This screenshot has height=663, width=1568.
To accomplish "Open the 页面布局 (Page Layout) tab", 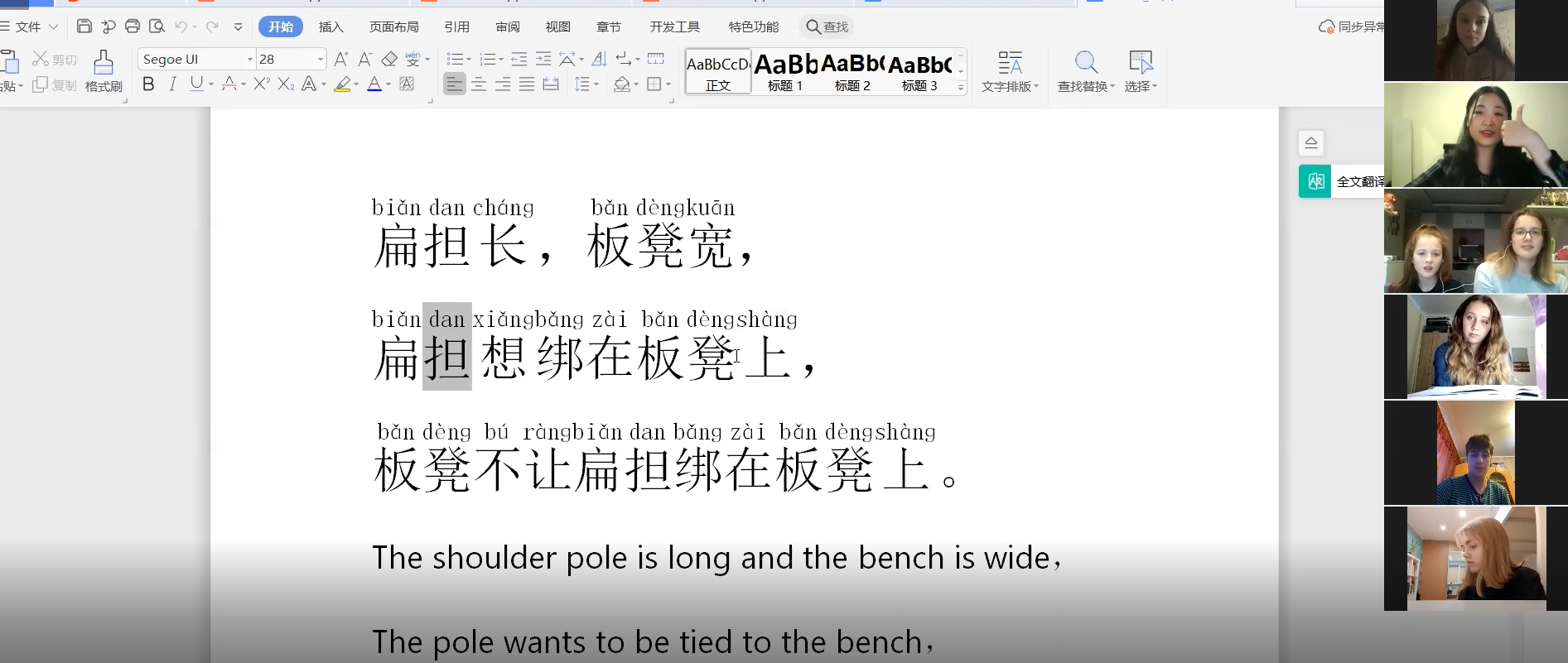I will (x=393, y=26).
